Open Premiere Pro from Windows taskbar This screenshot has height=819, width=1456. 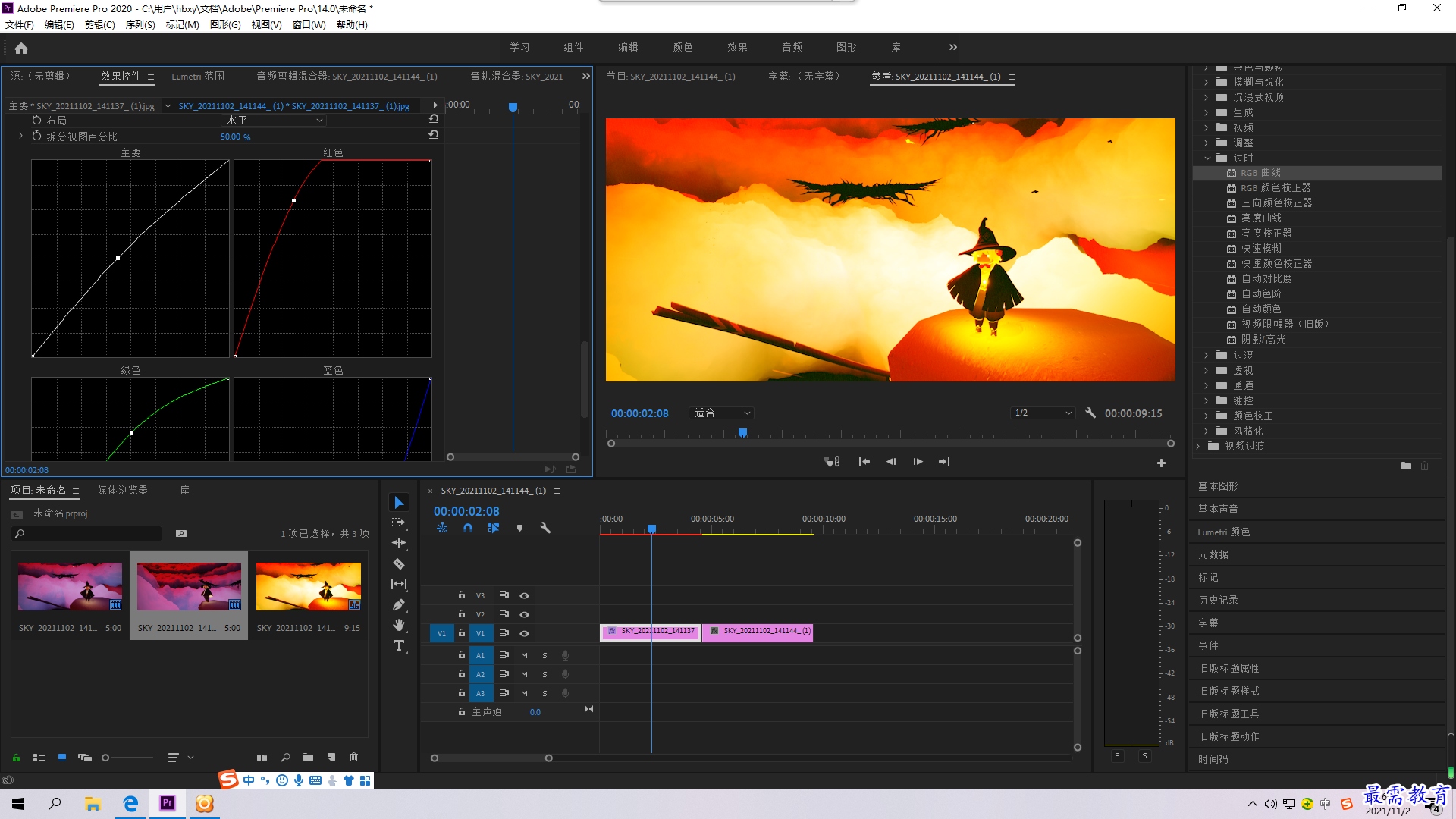(168, 803)
